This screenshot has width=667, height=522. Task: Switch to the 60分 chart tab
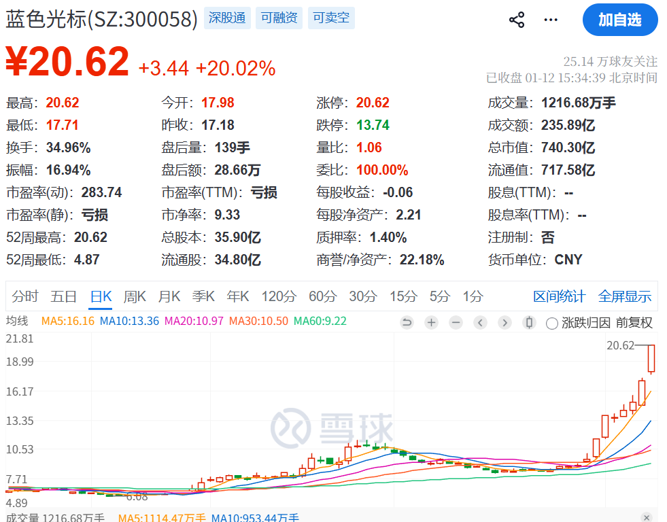(x=322, y=296)
